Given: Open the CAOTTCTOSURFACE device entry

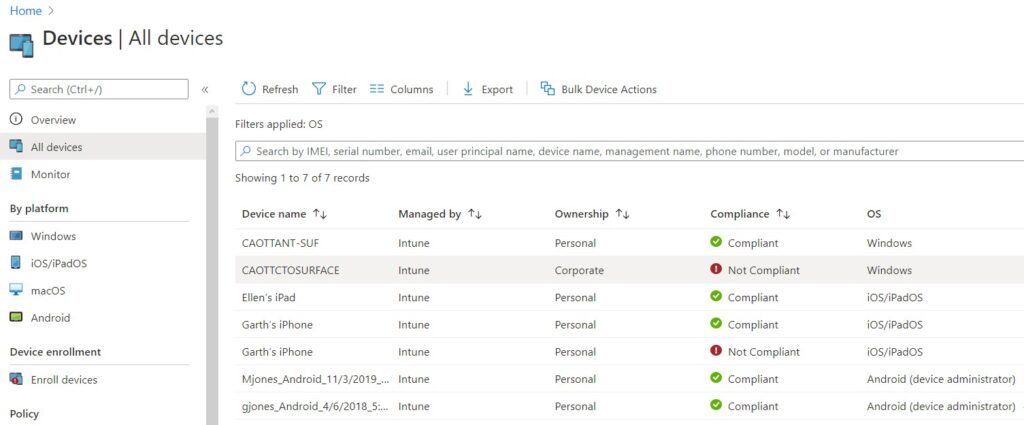Looking at the screenshot, I should coord(291,270).
